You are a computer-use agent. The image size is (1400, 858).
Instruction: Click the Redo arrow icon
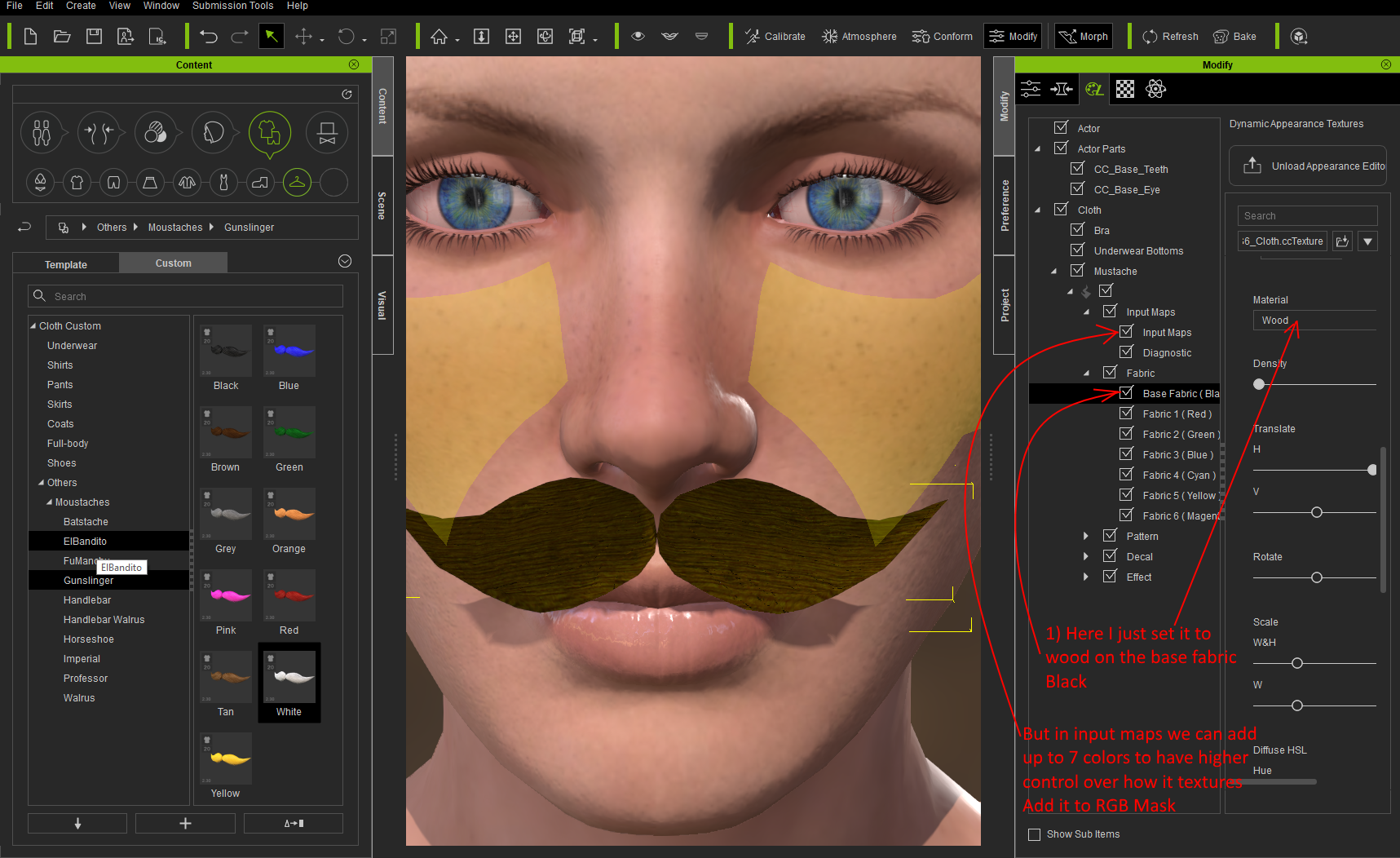click(x=240, y=37)
